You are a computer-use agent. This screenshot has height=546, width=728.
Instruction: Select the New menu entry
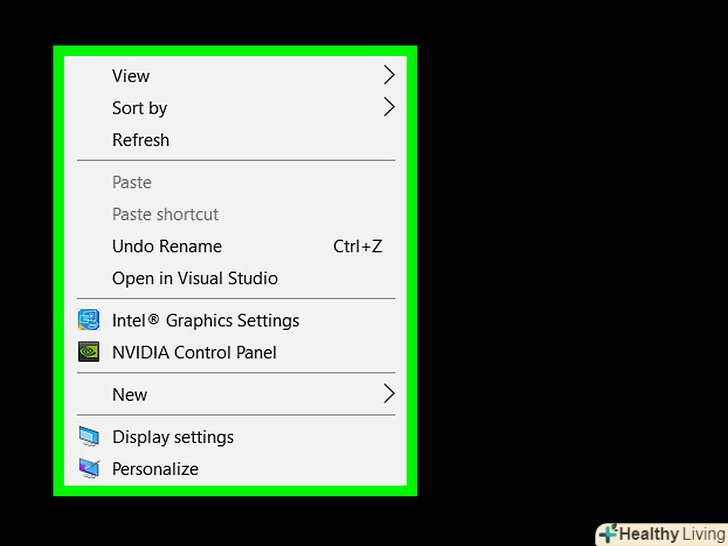coord(130,395)
